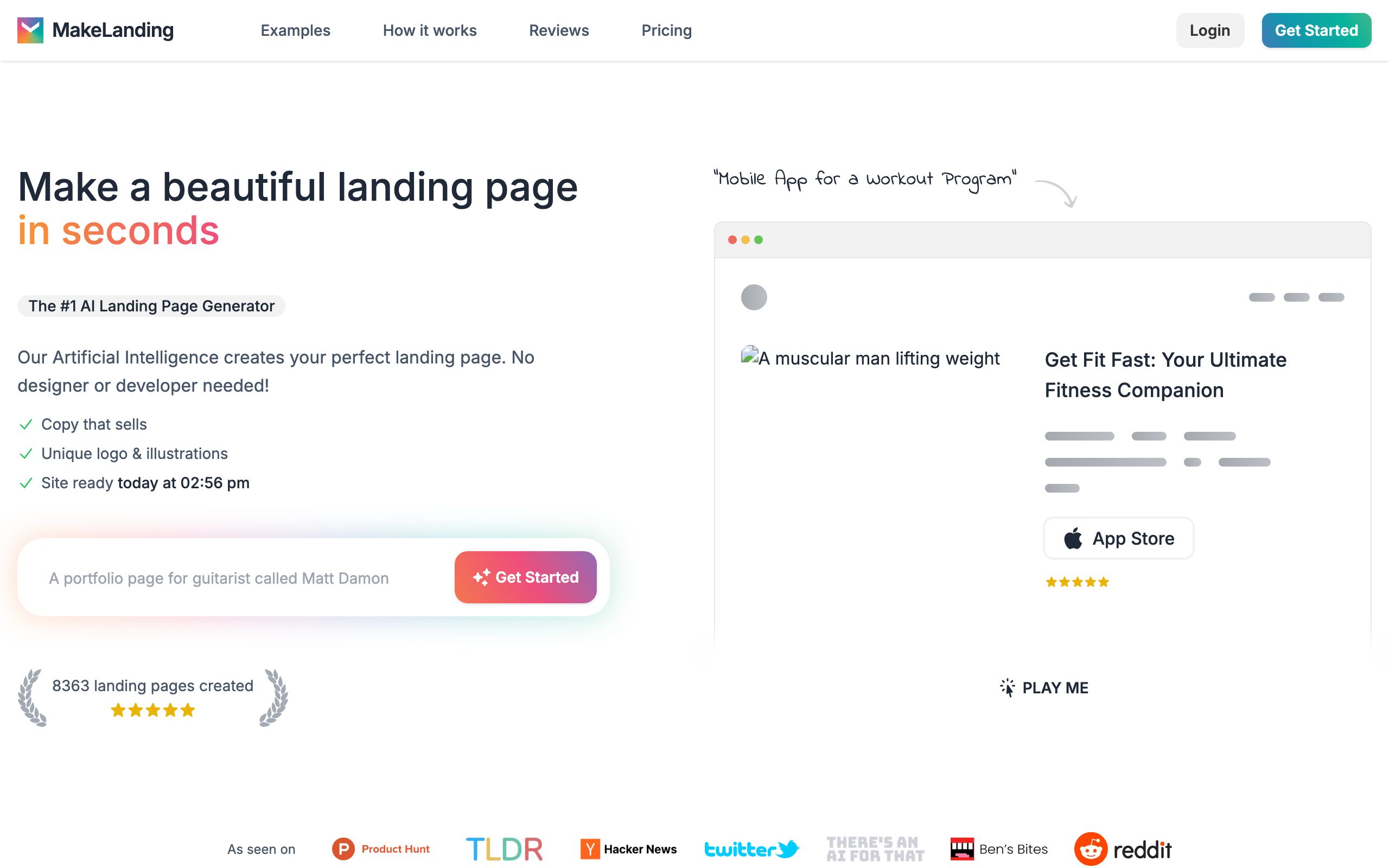The width and height of the screenshot is (1389, 868).
Task: Open the Pricing nav link
Action: 666,30
